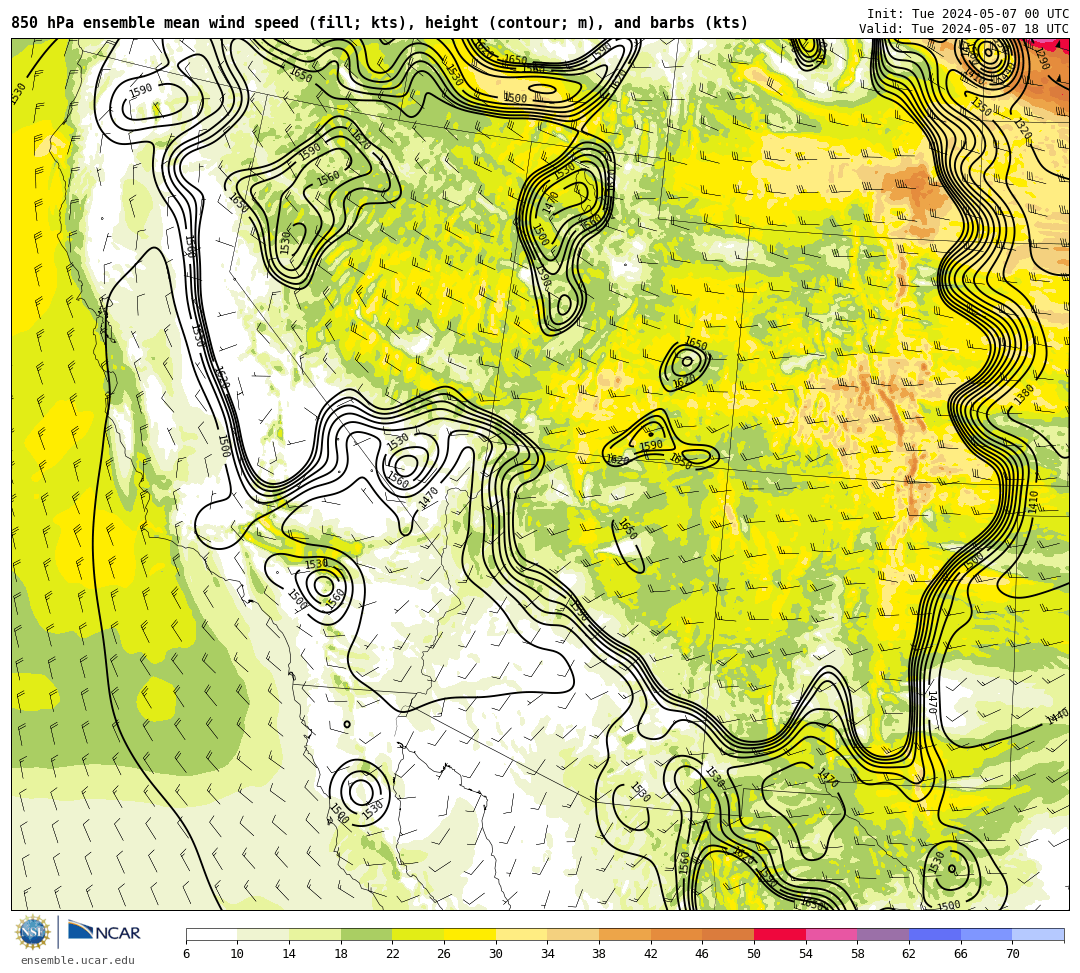Viewport: 1080px width, 973px height.
Task: Pick the green 18–22 kts colorbar swatch
Action: tap(366, 934)
